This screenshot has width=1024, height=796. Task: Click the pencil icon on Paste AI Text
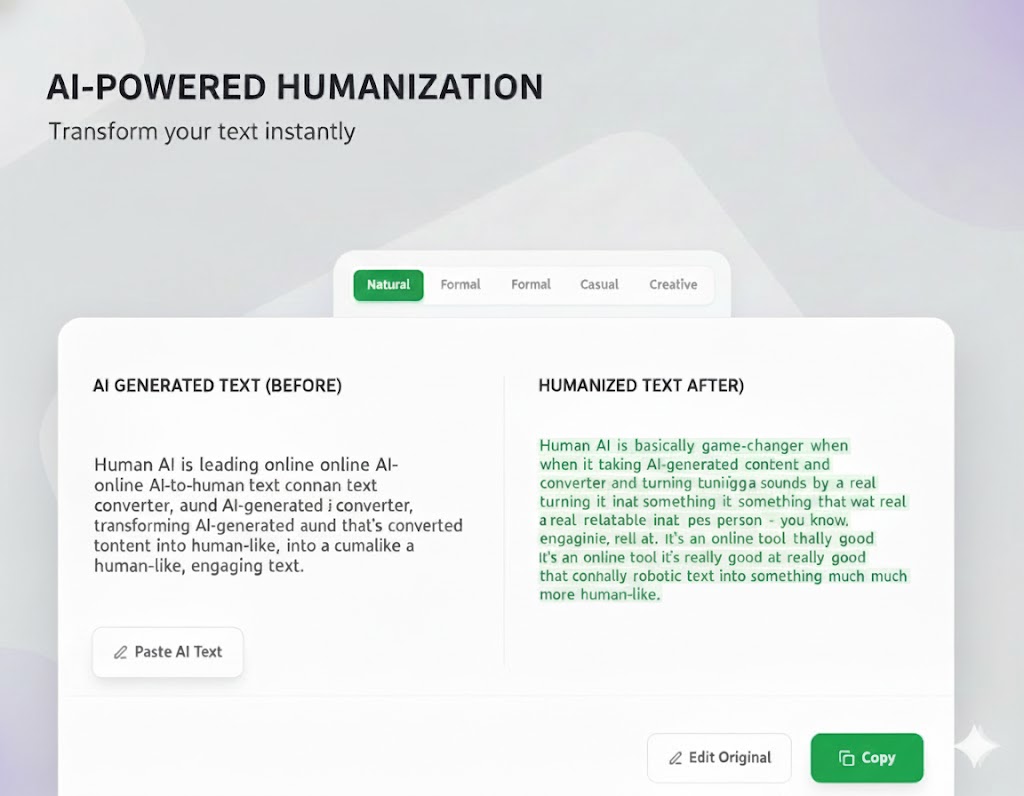[120, 652]
